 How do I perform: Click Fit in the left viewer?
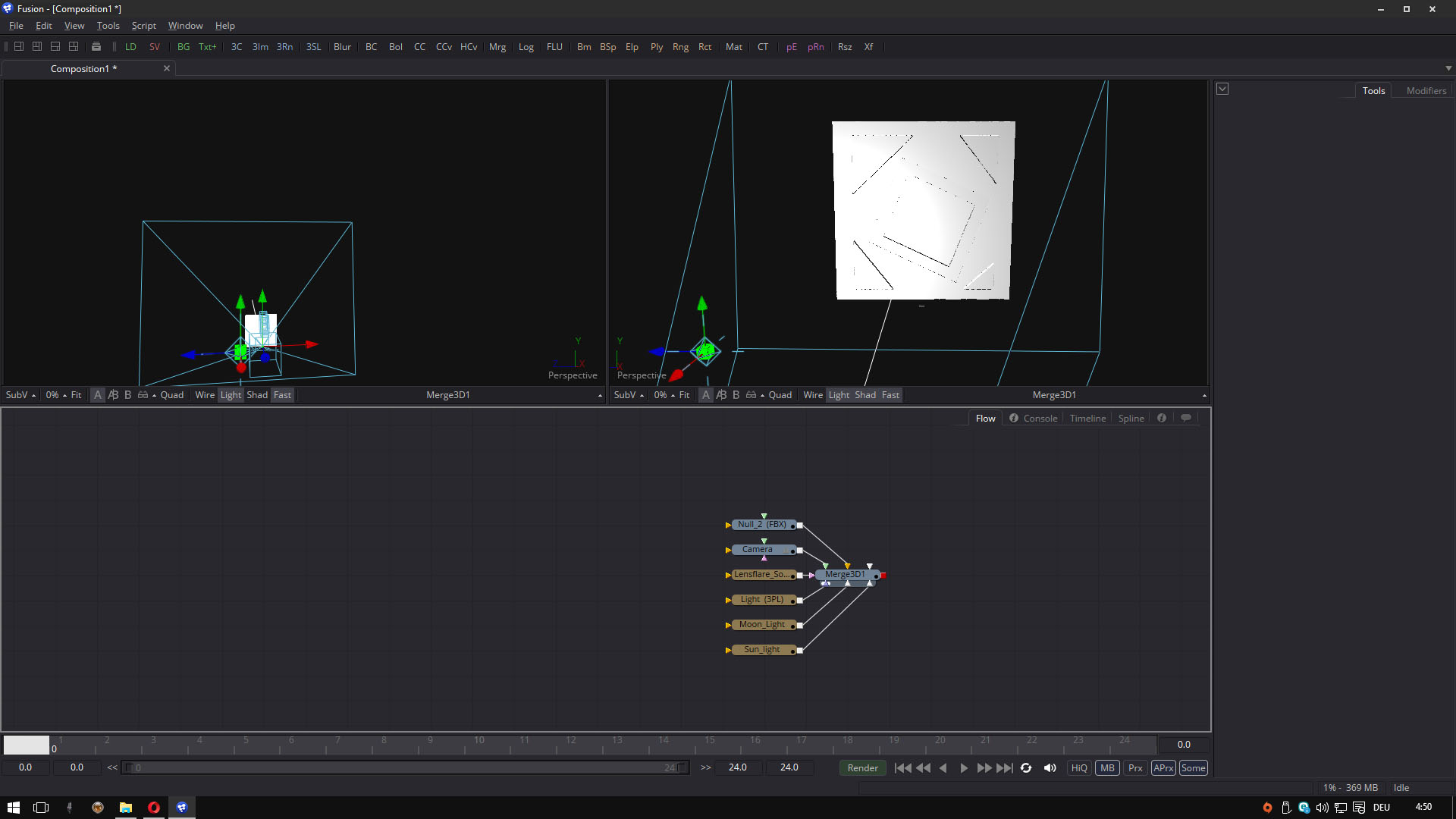coord(76,395)
